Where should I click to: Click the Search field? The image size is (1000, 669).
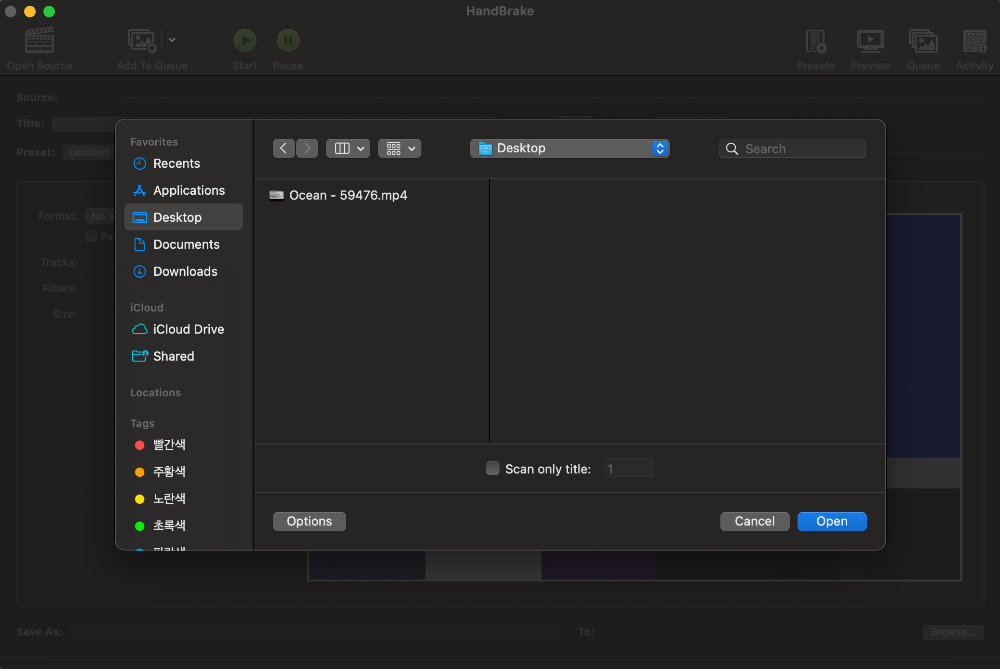tap(792, 149)
